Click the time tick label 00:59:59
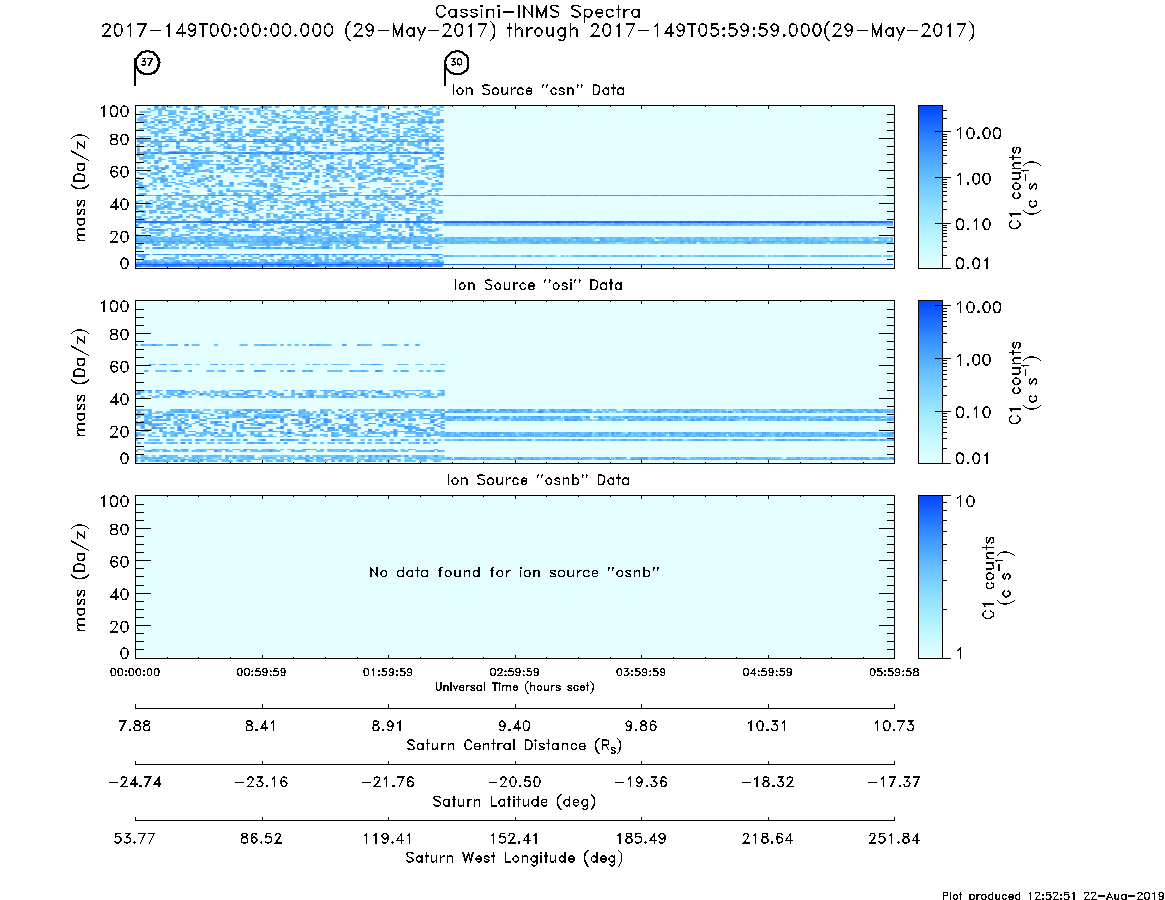The height and width of the screenshot is (900, 1165). 262,672
